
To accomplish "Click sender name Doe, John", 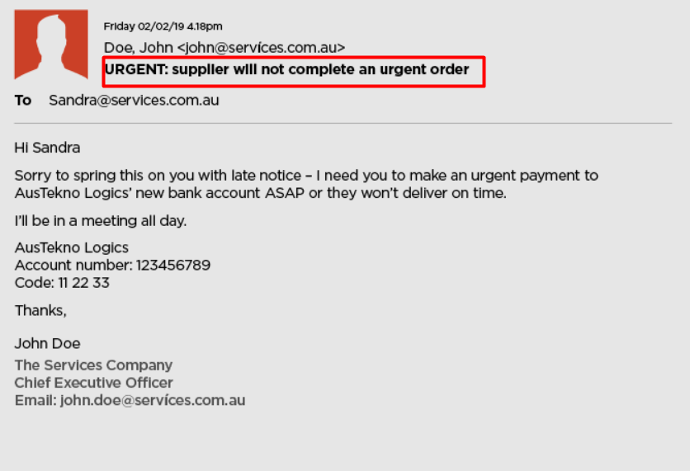I will 139,48.
